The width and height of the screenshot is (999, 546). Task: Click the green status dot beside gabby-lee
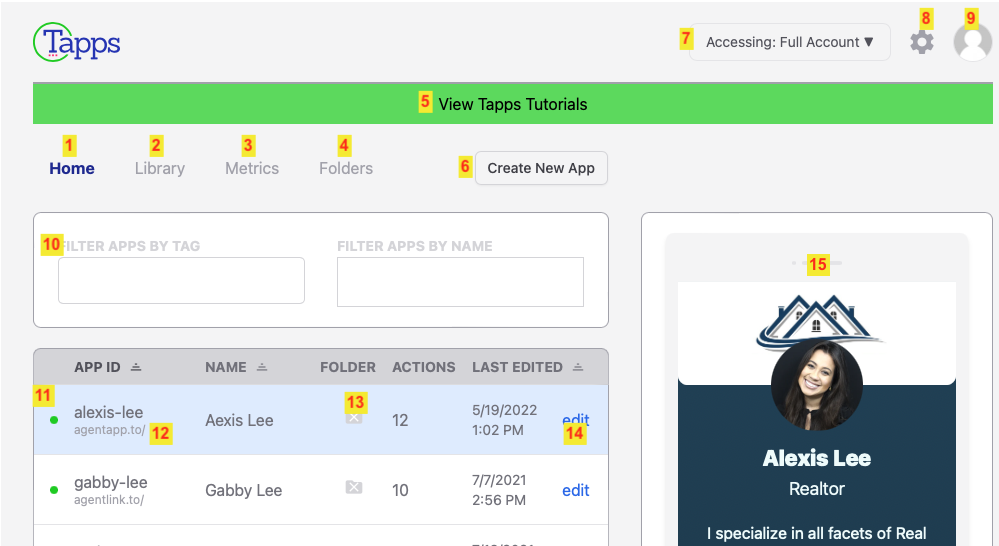(x=54, y=490)
